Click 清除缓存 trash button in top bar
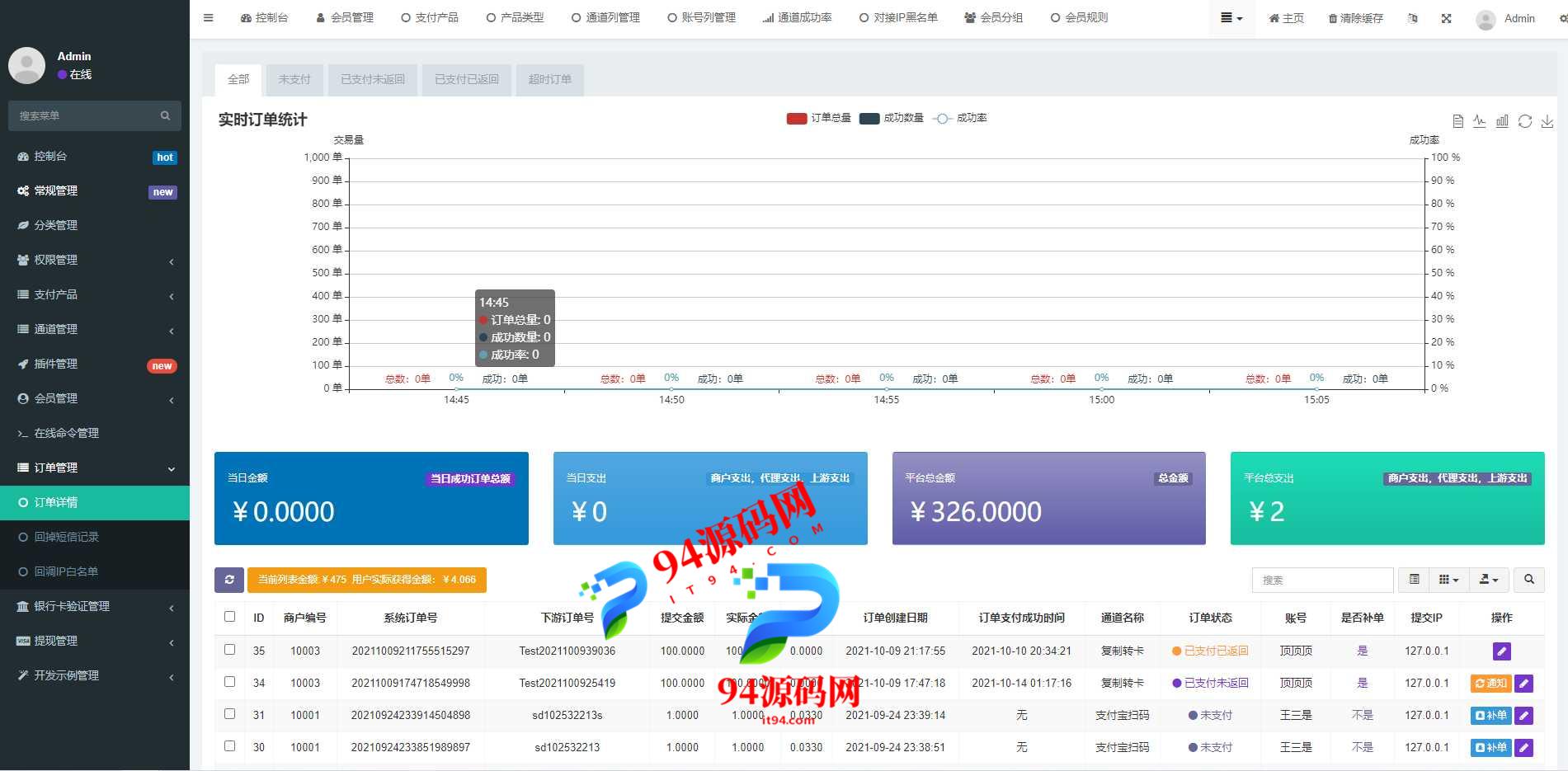 (1355, 18)
